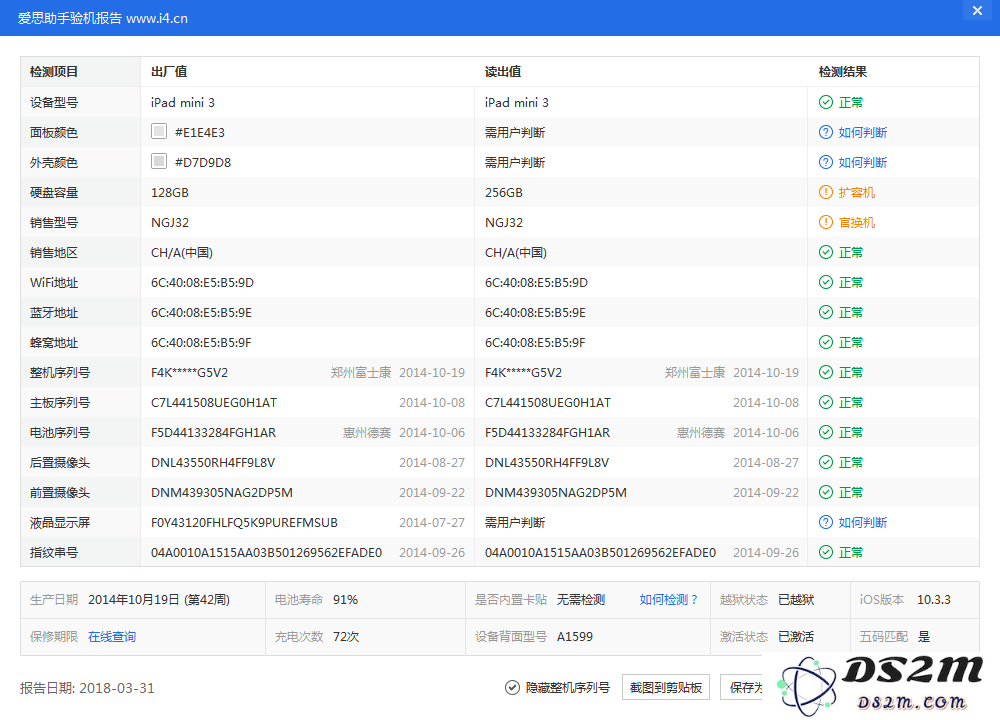This screenshot has width=1000, height=720.
Task: Select the factory WiFi address 6C:40:08:E5:B5:9D
Action: (x=202, y=283)
